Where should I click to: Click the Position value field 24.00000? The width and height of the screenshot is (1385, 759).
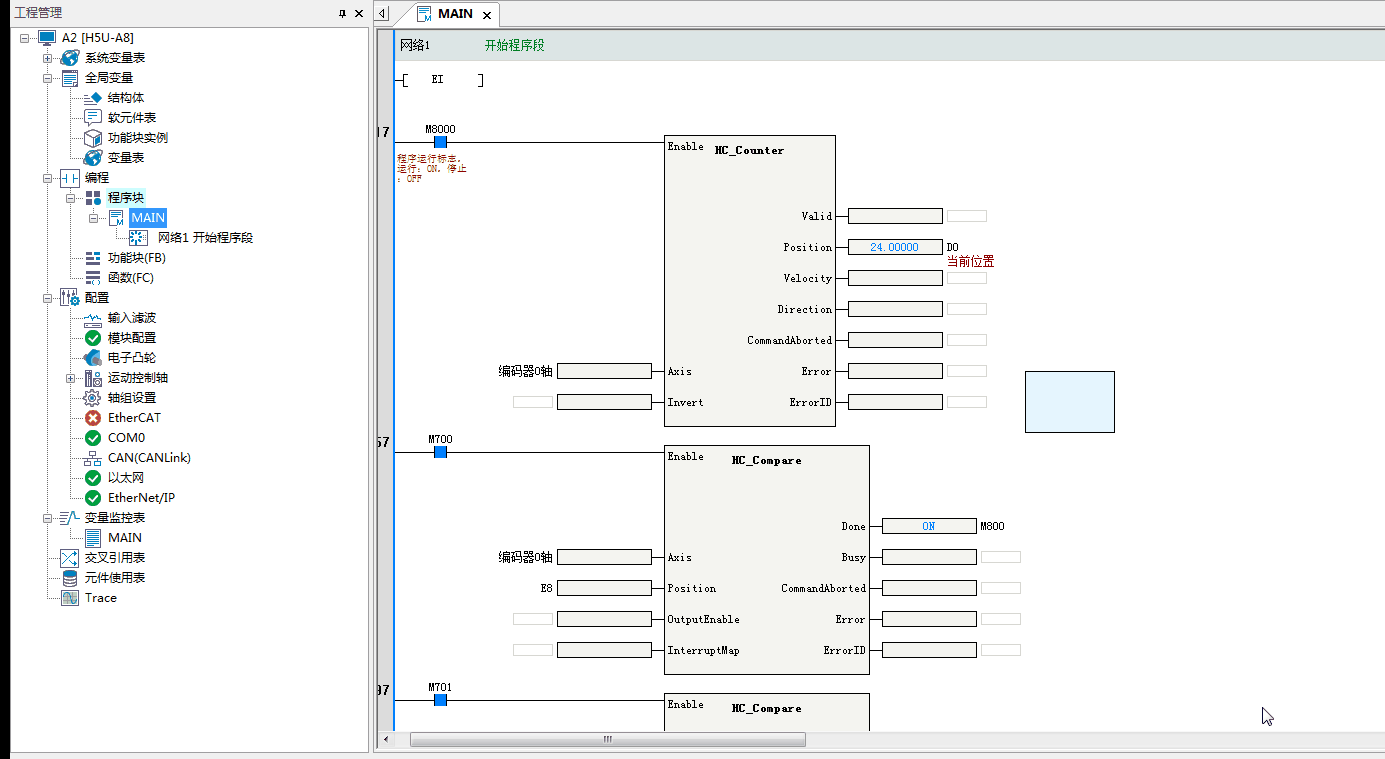894,247
